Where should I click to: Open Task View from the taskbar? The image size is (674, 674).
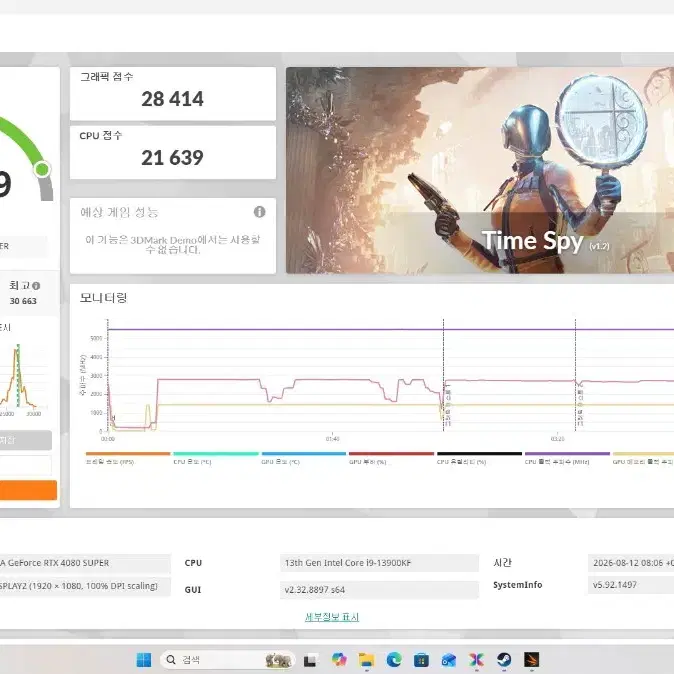[310, 659]
